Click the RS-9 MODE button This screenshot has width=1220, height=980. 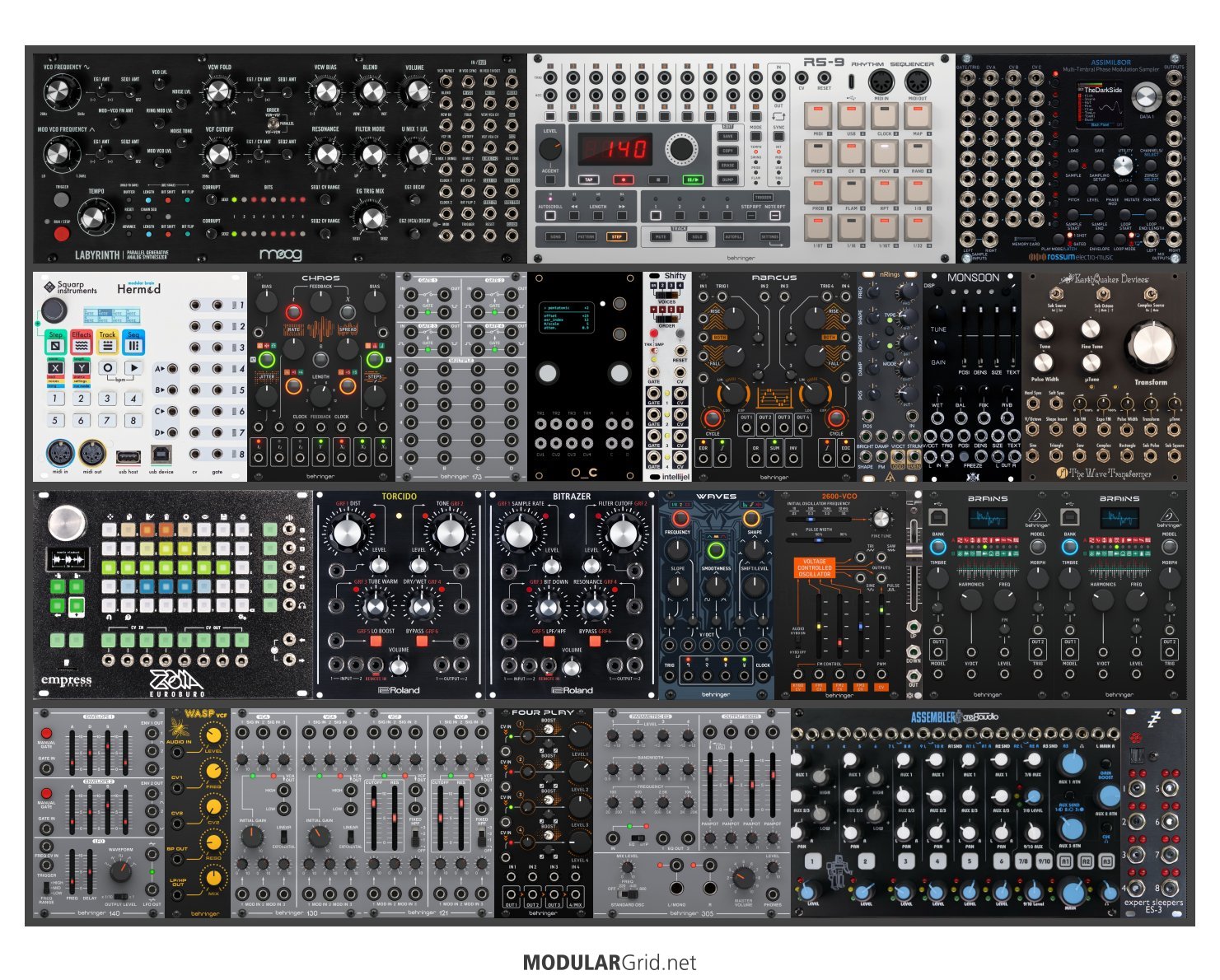(x=756, y=138)
